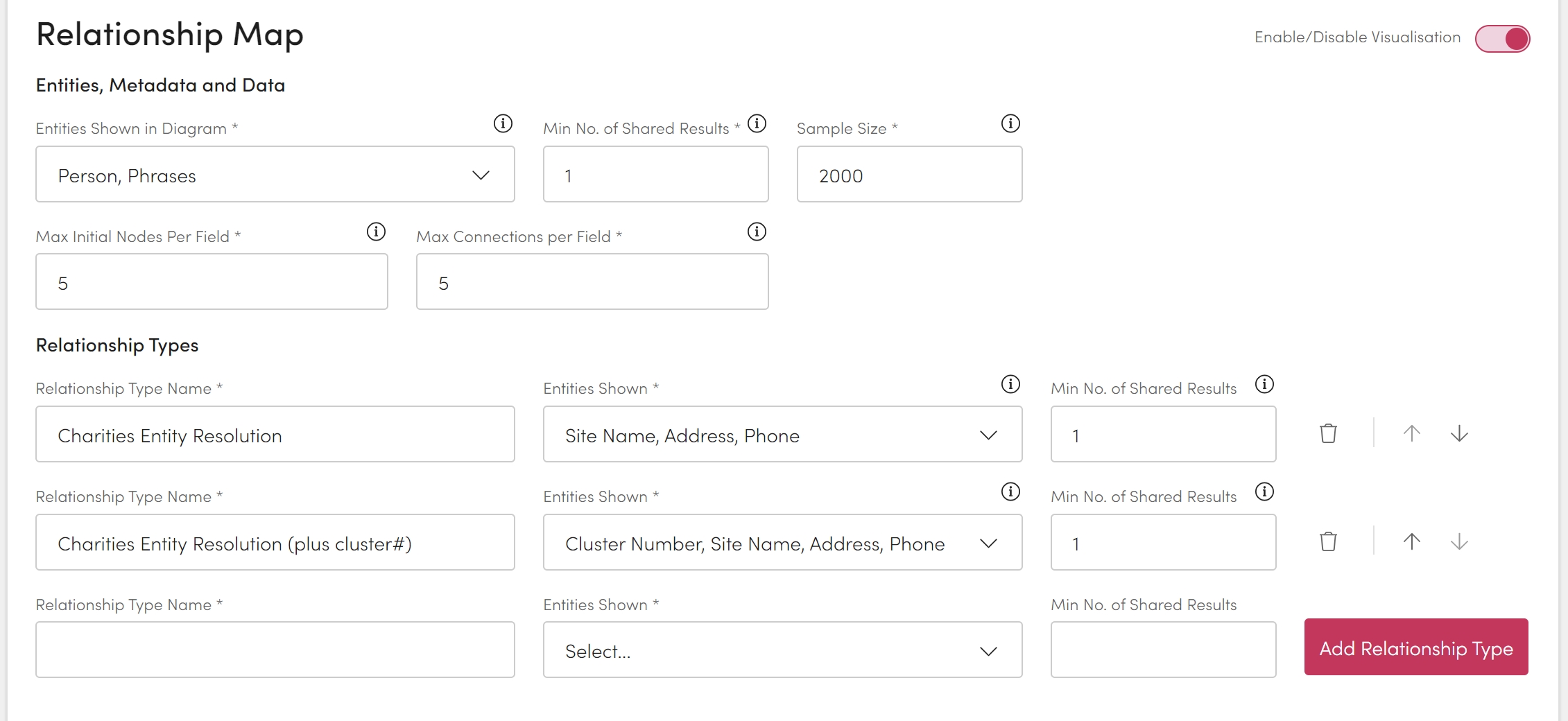Toggle the Enable/Disable Visualisation switch
The width and height of the screenshot is (1568, 721).
(x=1502, y=39)
